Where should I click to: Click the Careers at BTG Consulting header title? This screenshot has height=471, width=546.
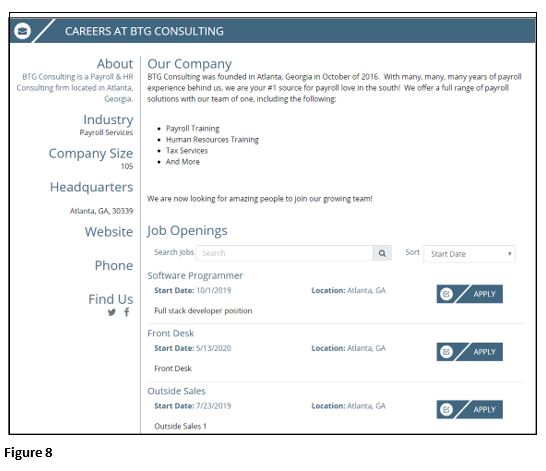tap(144, 31)
